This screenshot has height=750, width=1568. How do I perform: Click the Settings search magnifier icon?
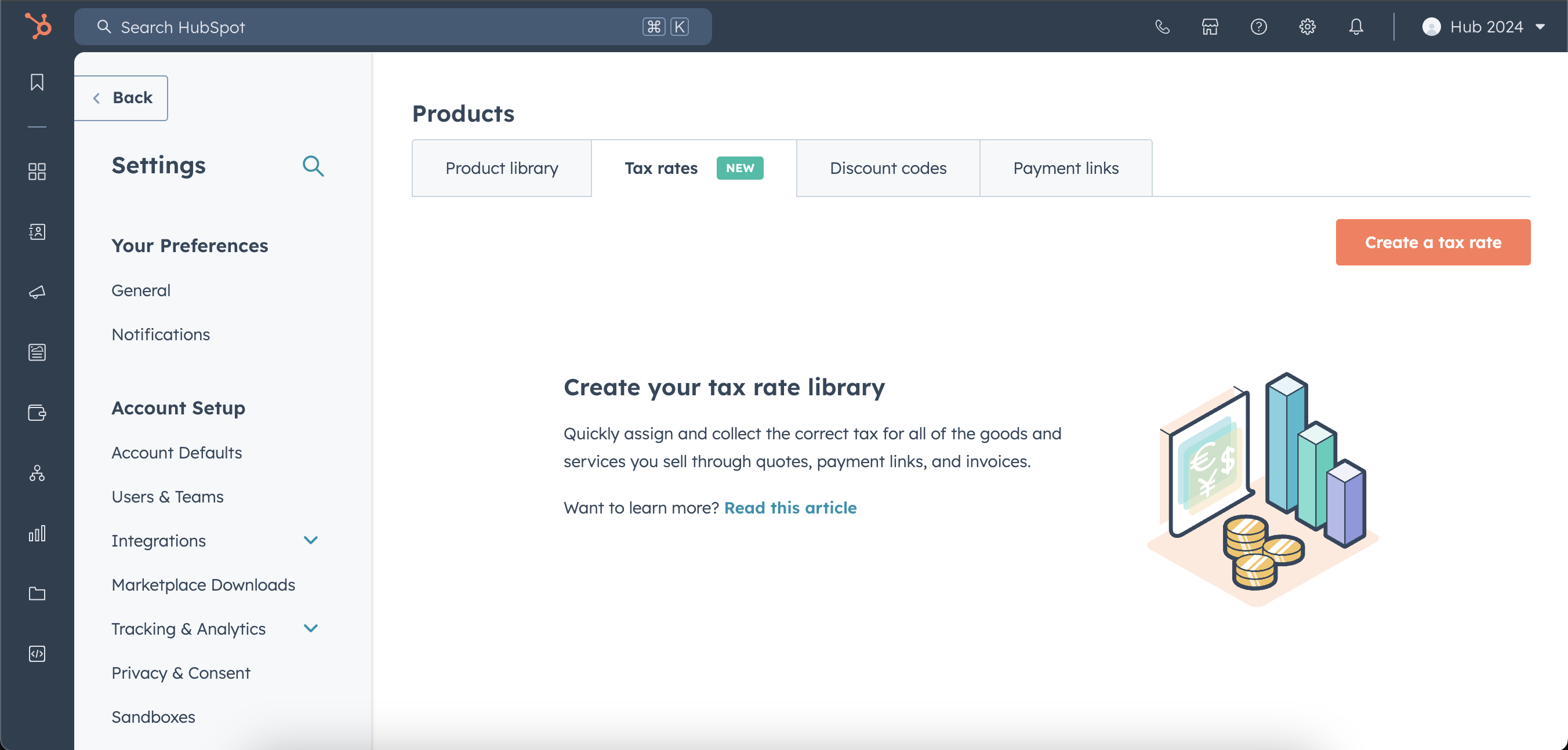click(x=313, y=165)
